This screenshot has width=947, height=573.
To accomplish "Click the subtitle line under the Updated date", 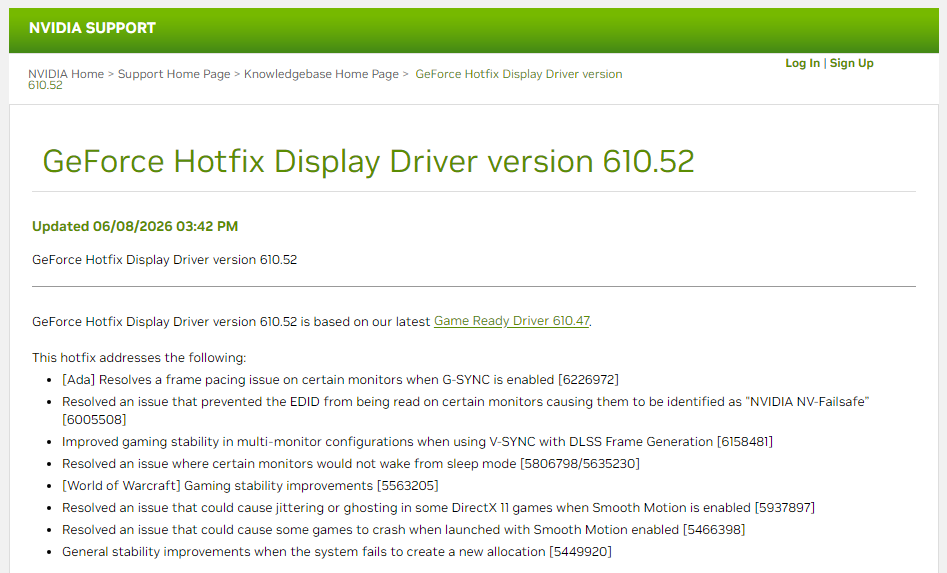I will [164, 260].
